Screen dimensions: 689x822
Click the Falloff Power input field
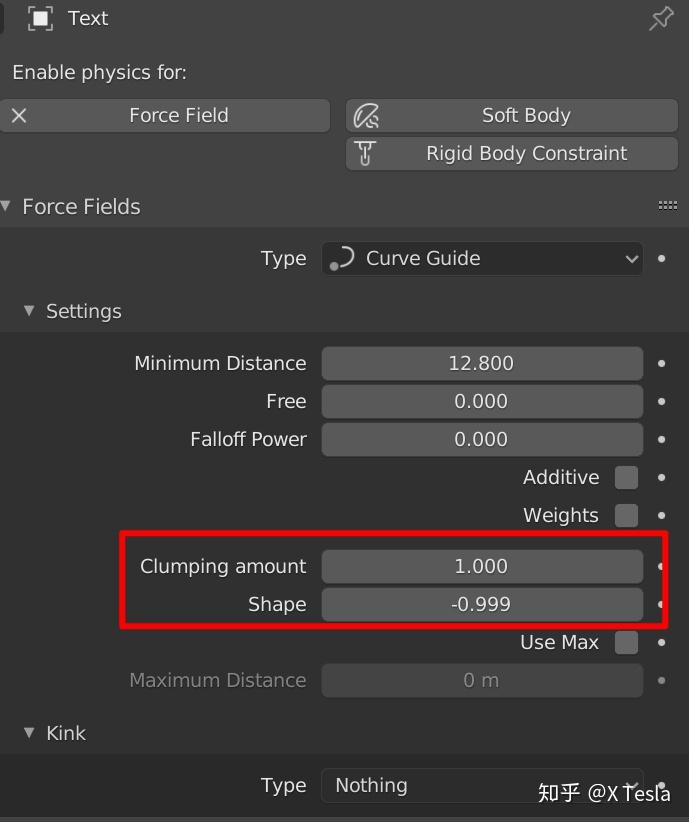pos(482,439)
